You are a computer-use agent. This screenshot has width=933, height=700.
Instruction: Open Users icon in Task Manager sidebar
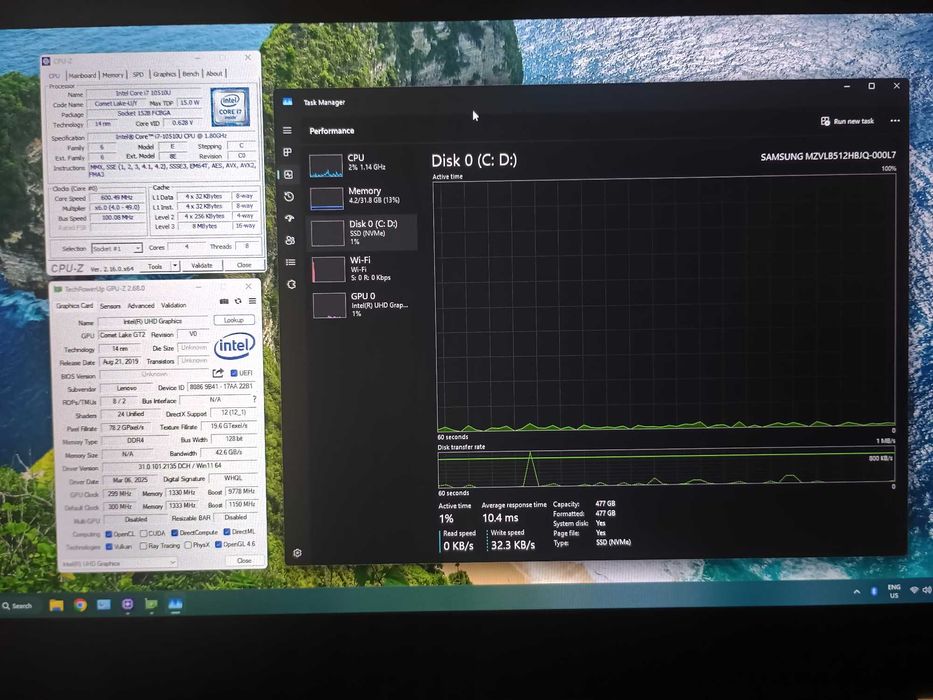[290, 240]
